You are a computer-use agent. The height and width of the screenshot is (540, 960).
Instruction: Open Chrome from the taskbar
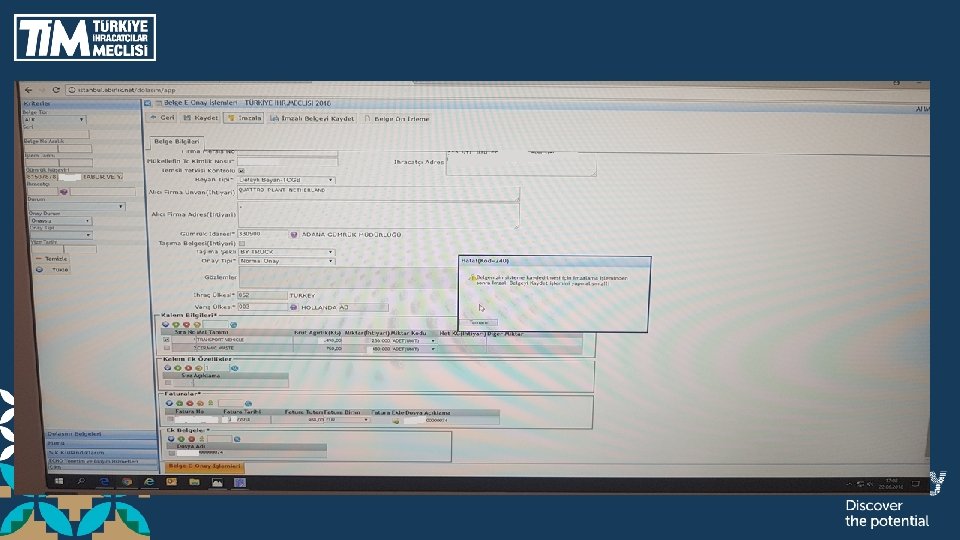127,482
